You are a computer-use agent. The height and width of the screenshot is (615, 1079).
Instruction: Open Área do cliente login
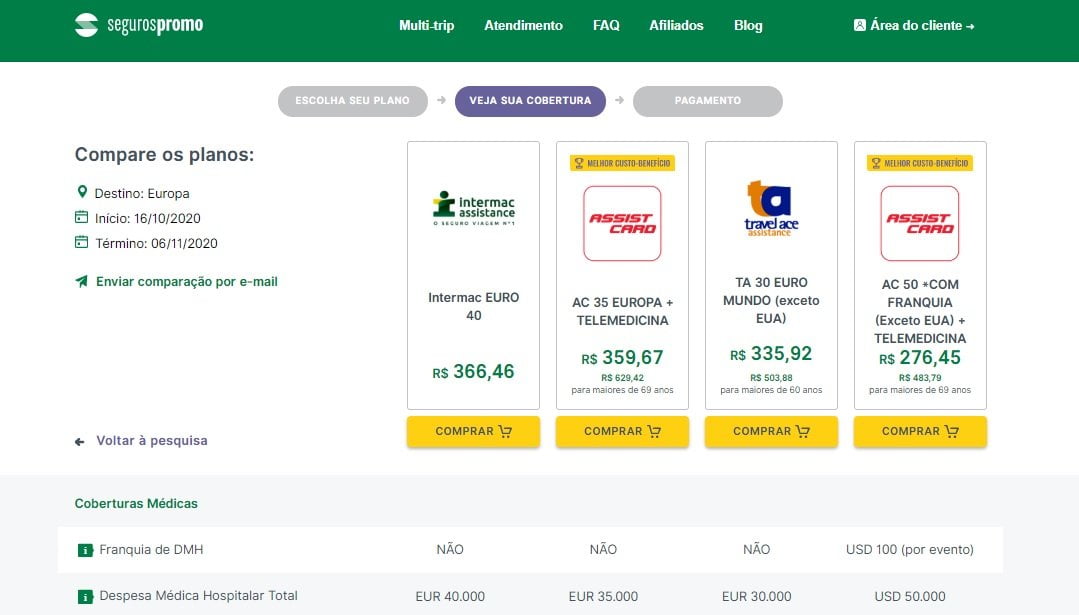(914, 26)
